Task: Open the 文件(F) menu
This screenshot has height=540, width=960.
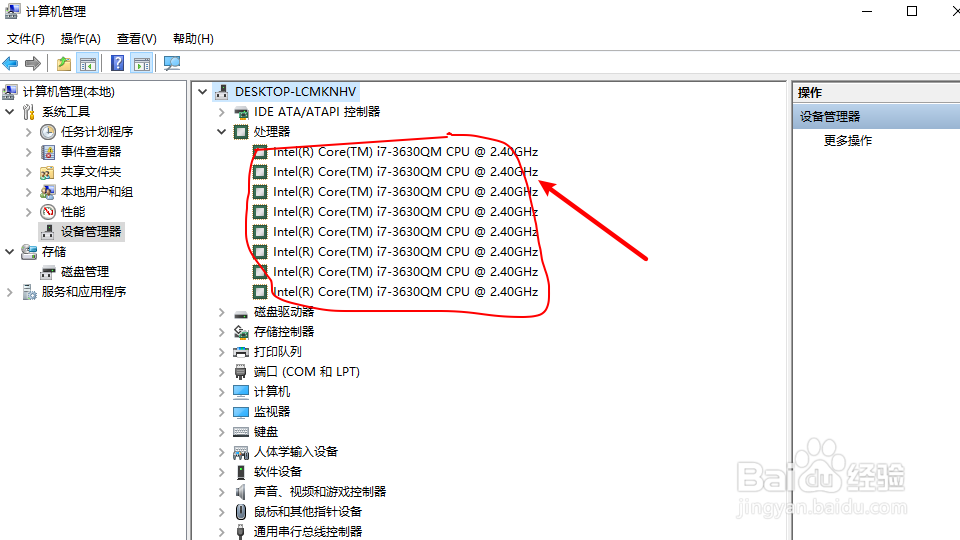Action: [x=26, y=39]
